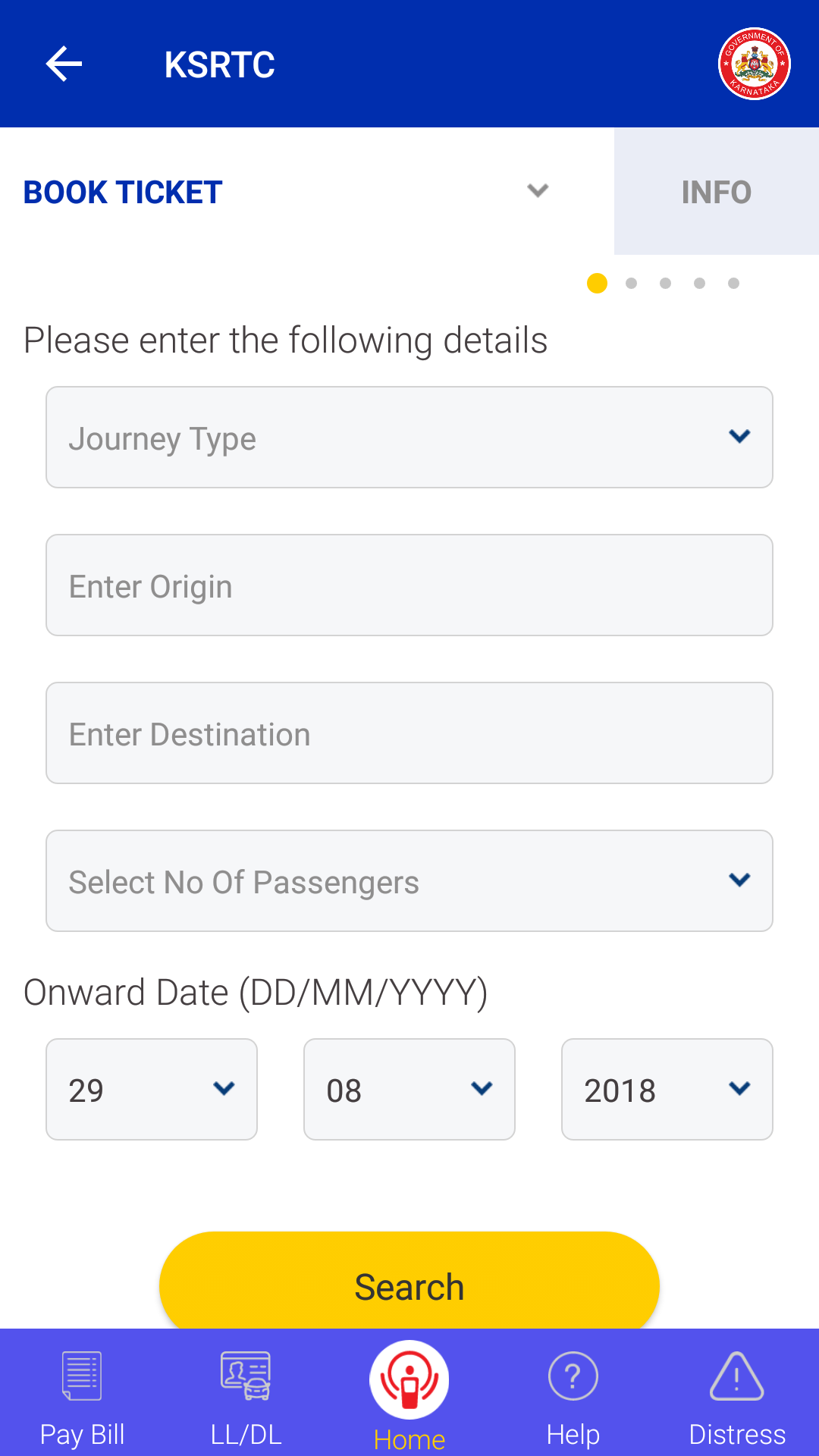This screenshot has height=1456, width=819.
Task: Change the onward month 08 dropdown
Action: pos(409,1089)
